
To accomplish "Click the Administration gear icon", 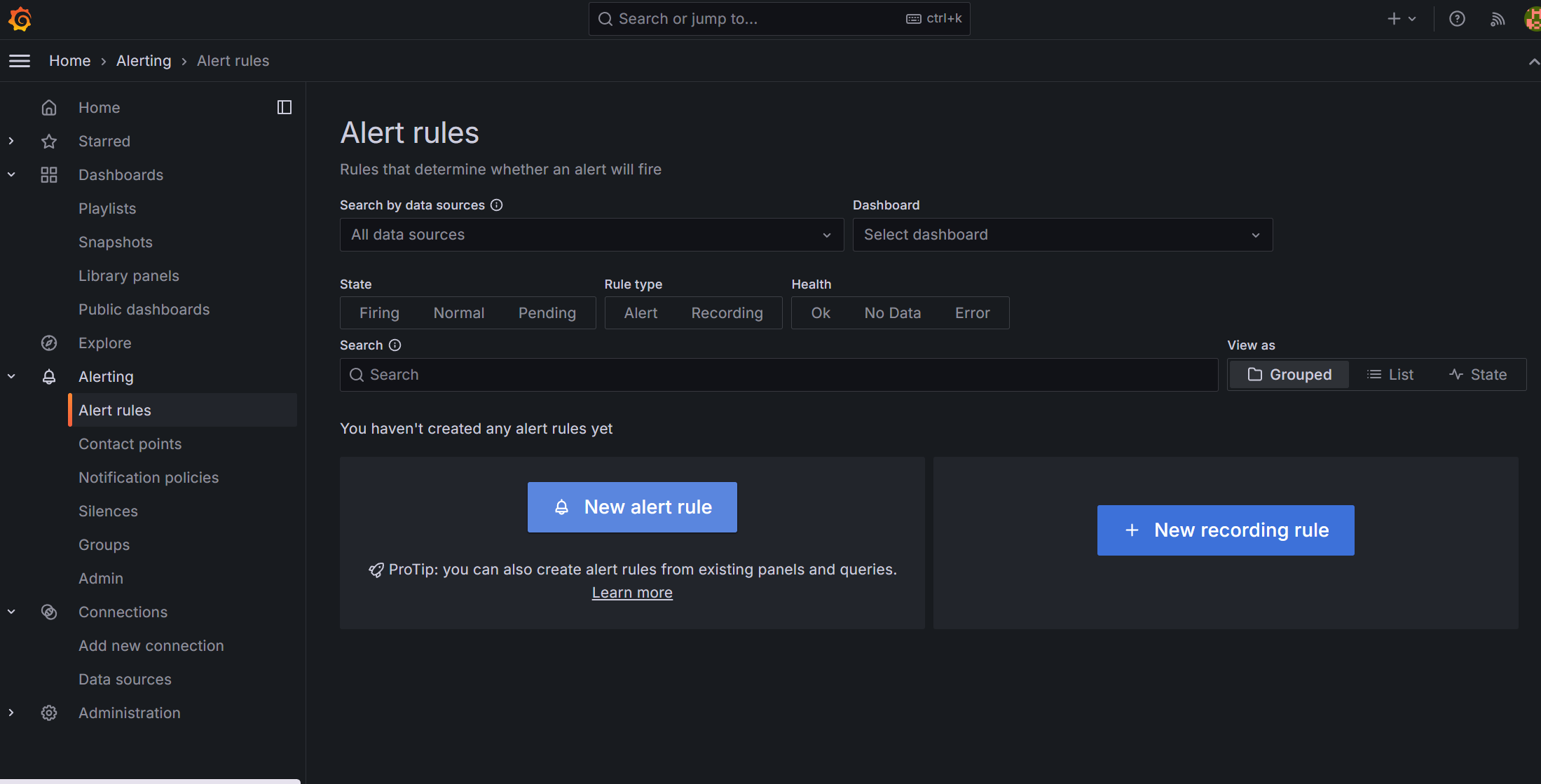I will pyautogui.click(x=49, y=713).
